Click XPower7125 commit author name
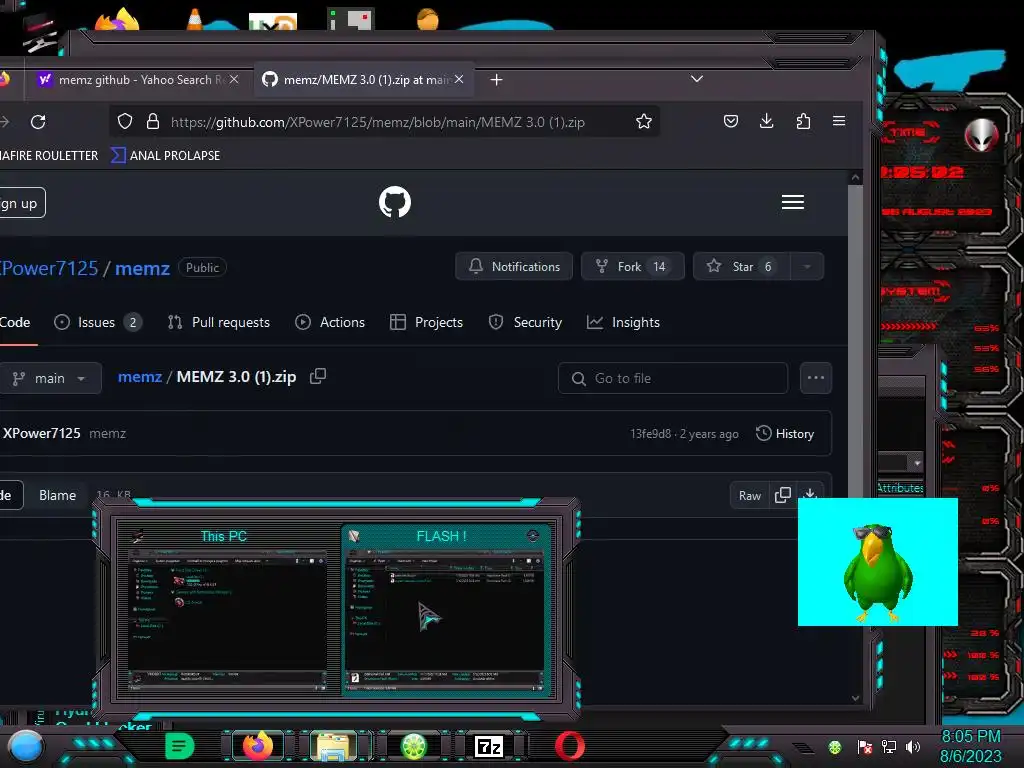This screenshot has height=768, width=1024. [x=42, y=434]
